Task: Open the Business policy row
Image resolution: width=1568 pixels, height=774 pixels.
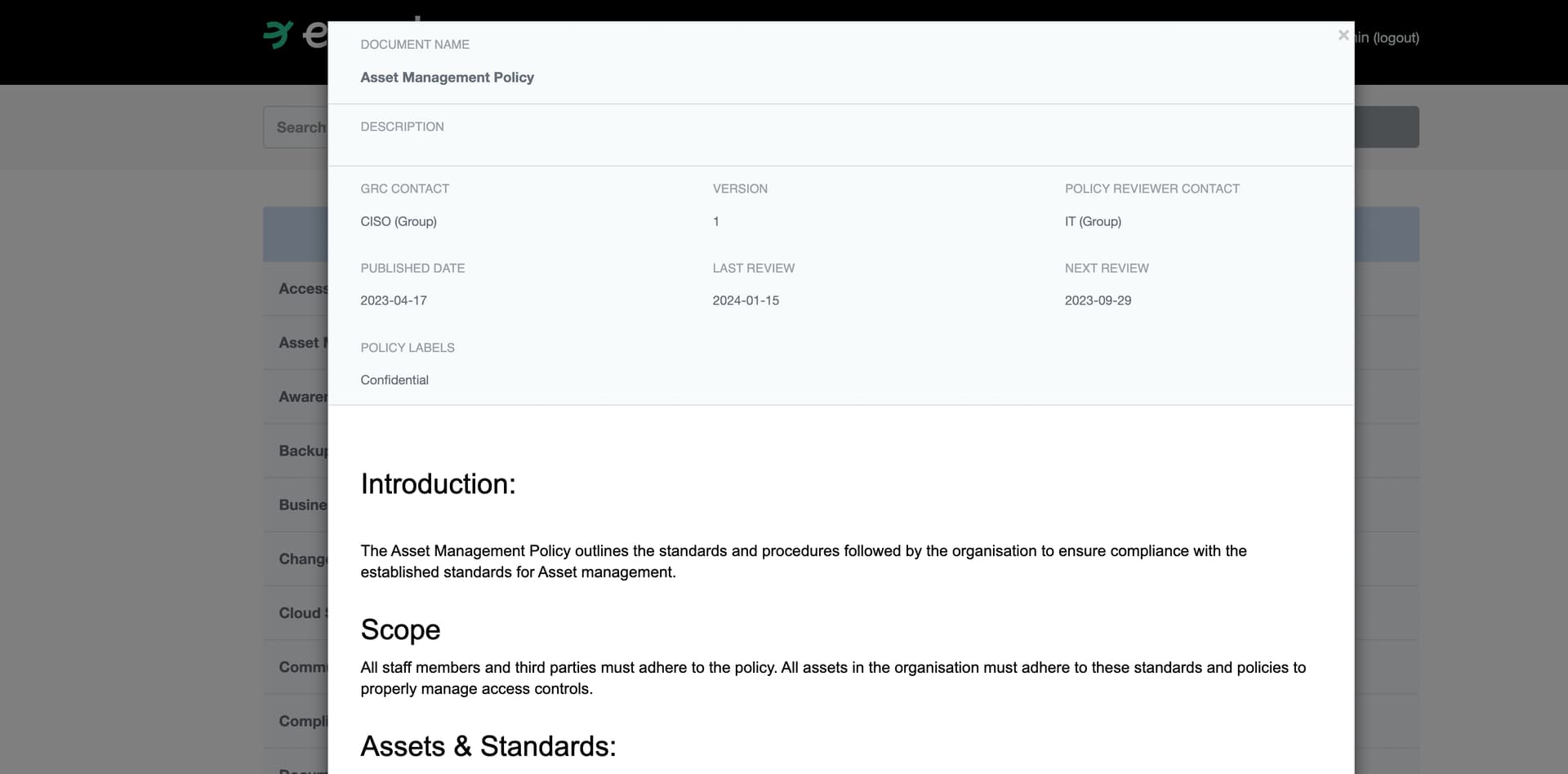Action: (x=296, y=505)
